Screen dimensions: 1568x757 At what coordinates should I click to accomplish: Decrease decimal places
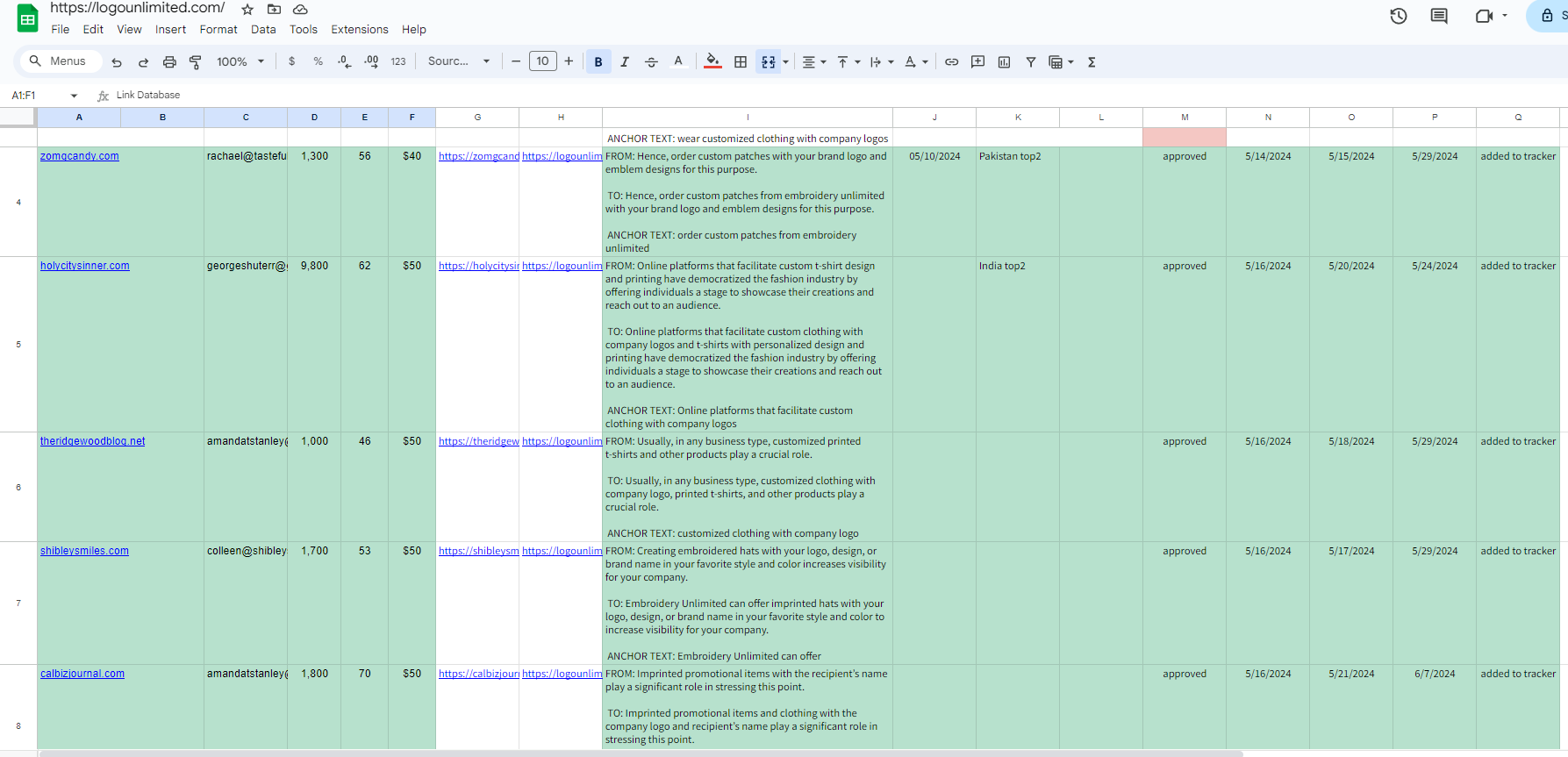345,61
